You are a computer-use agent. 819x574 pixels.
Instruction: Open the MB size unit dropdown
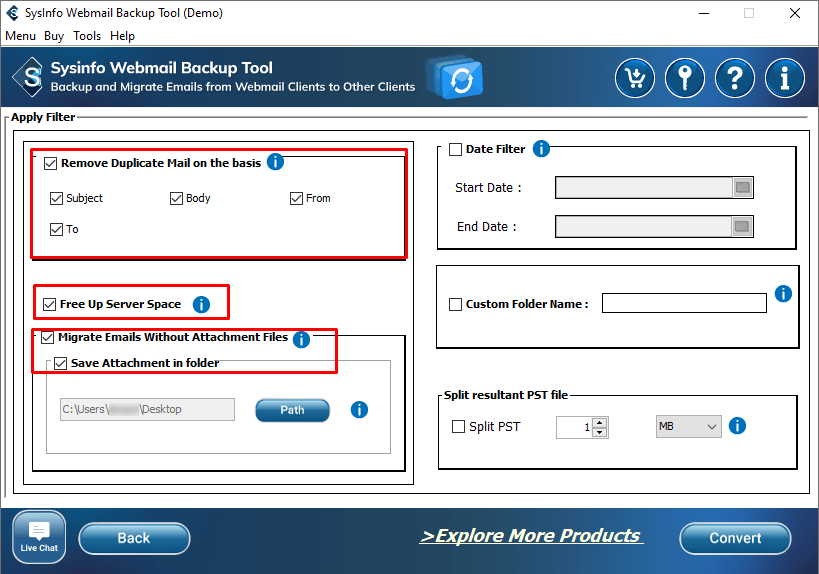pos(688,427)
